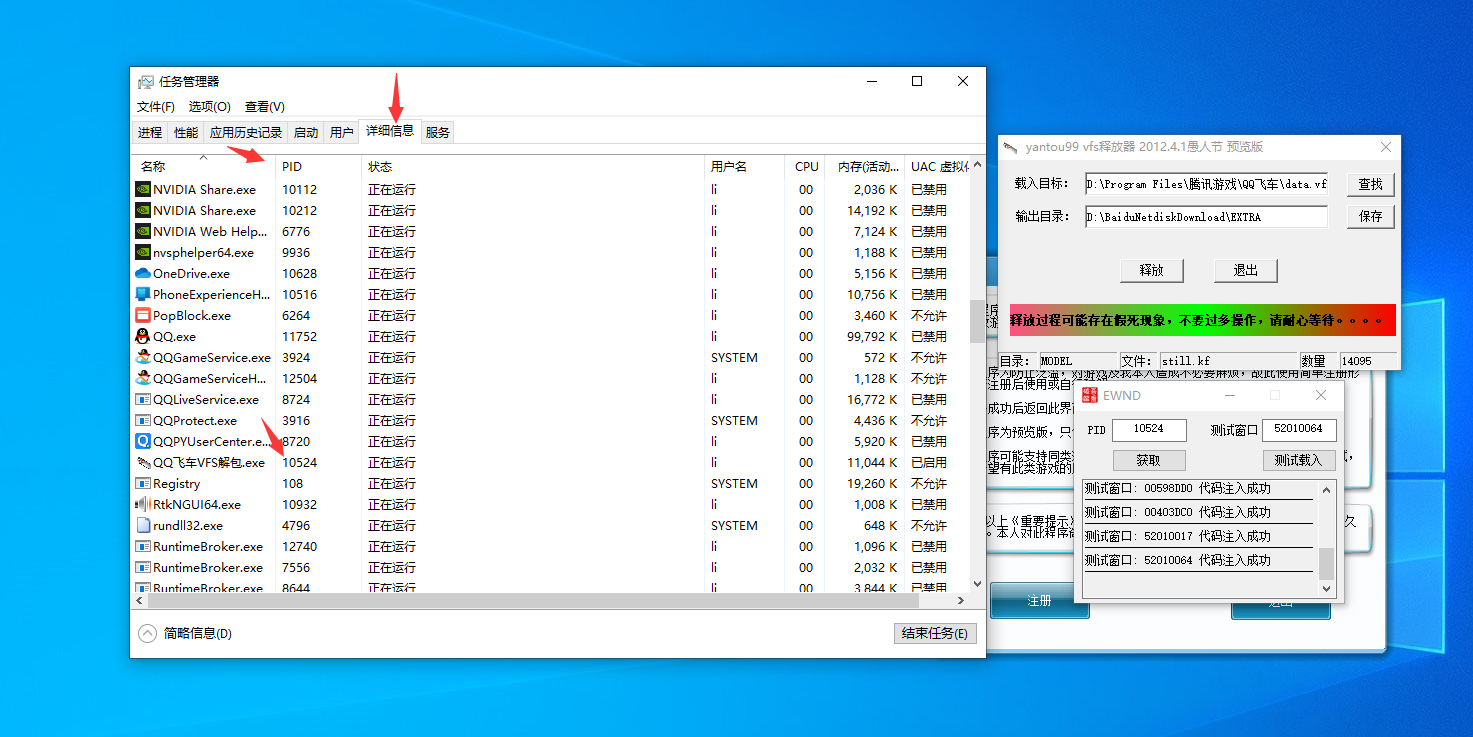The width and height of the screenshot is (1473, 737).
Task: Collapse Task Manager to 简略信息 view
Action: pyautogui.click(x=185, y=633)
